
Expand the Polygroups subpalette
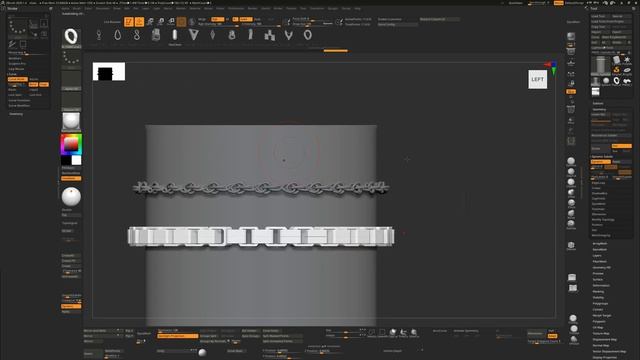(600, 304)
